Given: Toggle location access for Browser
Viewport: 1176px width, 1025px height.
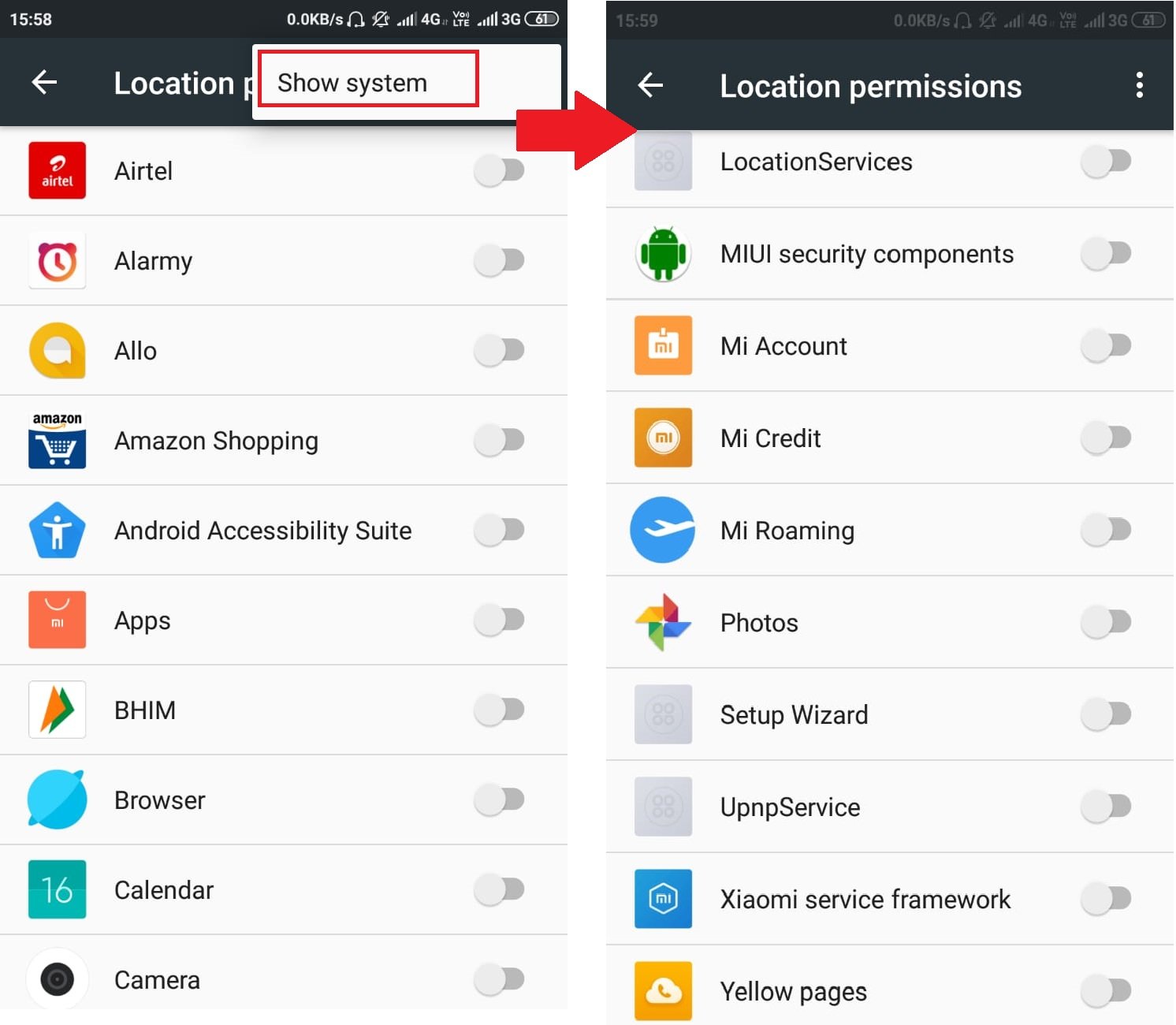Looking at the screenshot, I should 500,799.
